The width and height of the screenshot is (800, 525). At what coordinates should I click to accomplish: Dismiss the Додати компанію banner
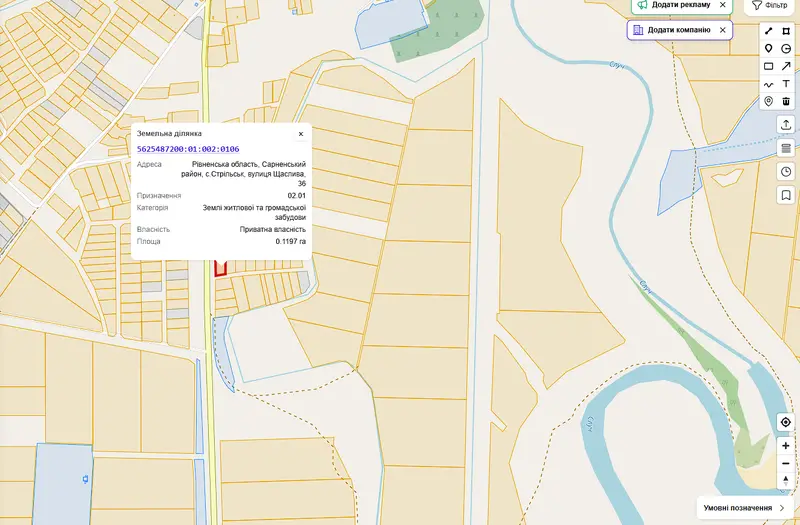(722, 30)
